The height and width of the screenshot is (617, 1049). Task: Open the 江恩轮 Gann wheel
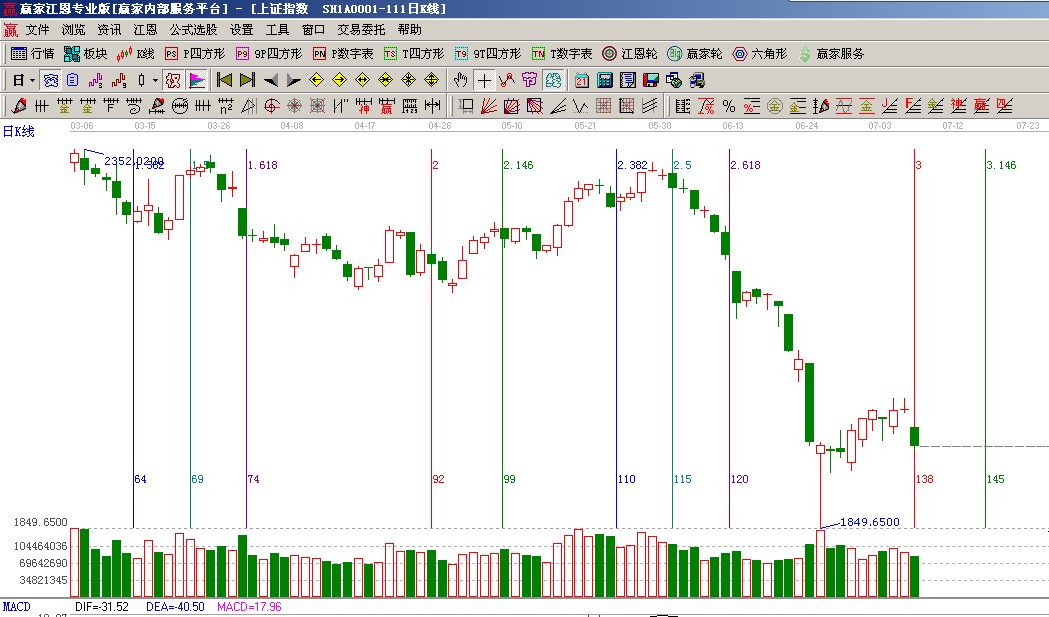tap(629, 54)
